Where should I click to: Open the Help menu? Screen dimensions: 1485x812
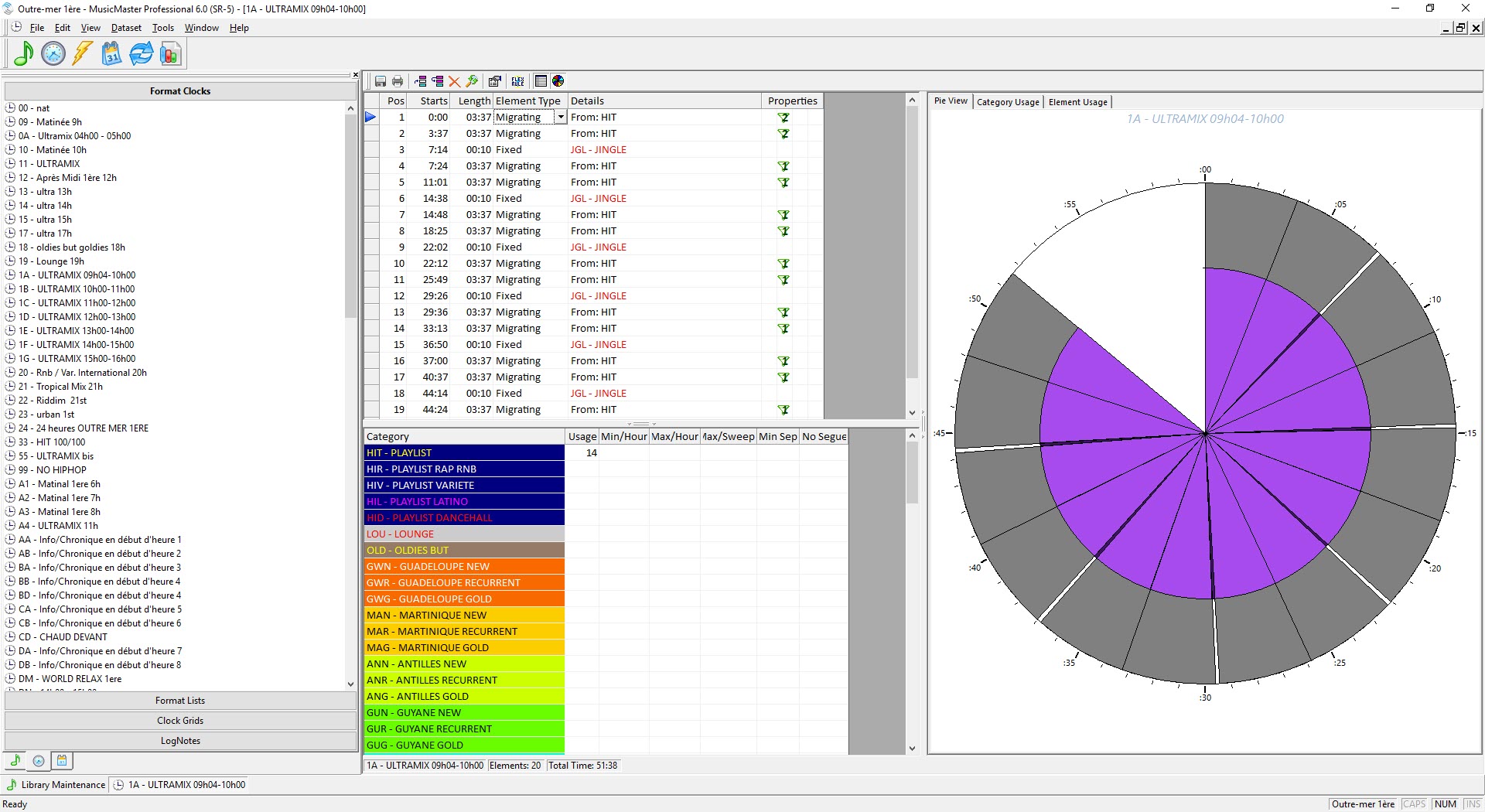239,28
